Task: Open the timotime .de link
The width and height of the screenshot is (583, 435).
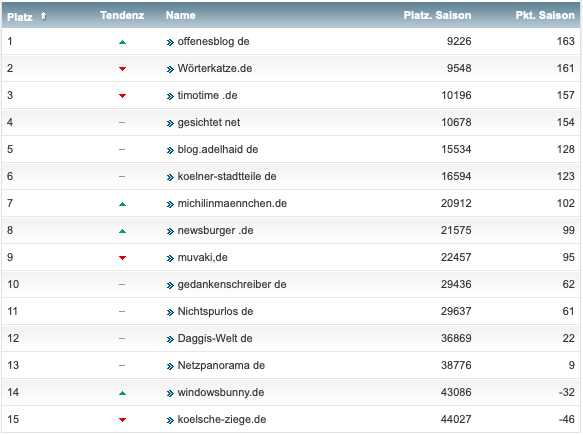Action: pos(207,96)
